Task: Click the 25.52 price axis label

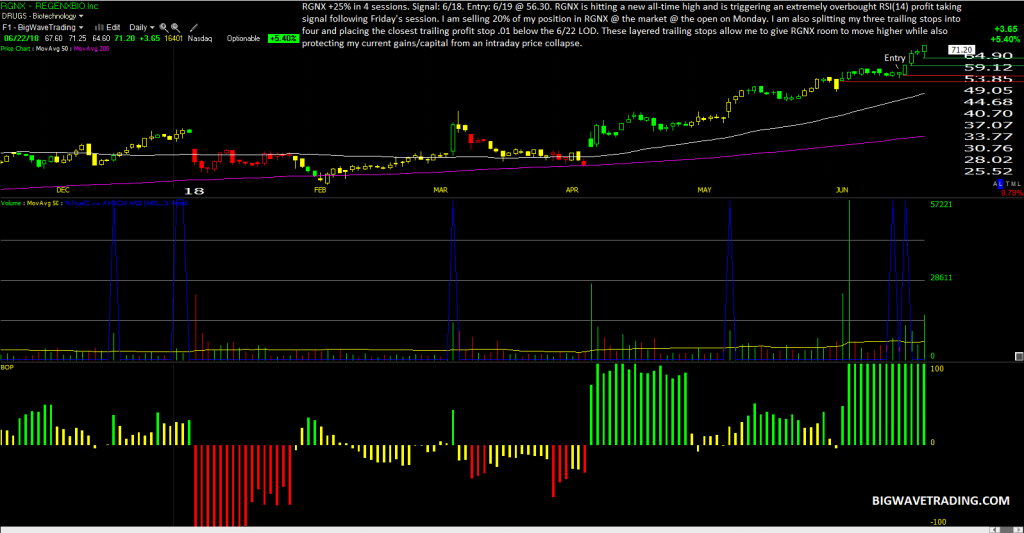Action: click(x=988, y=171)
